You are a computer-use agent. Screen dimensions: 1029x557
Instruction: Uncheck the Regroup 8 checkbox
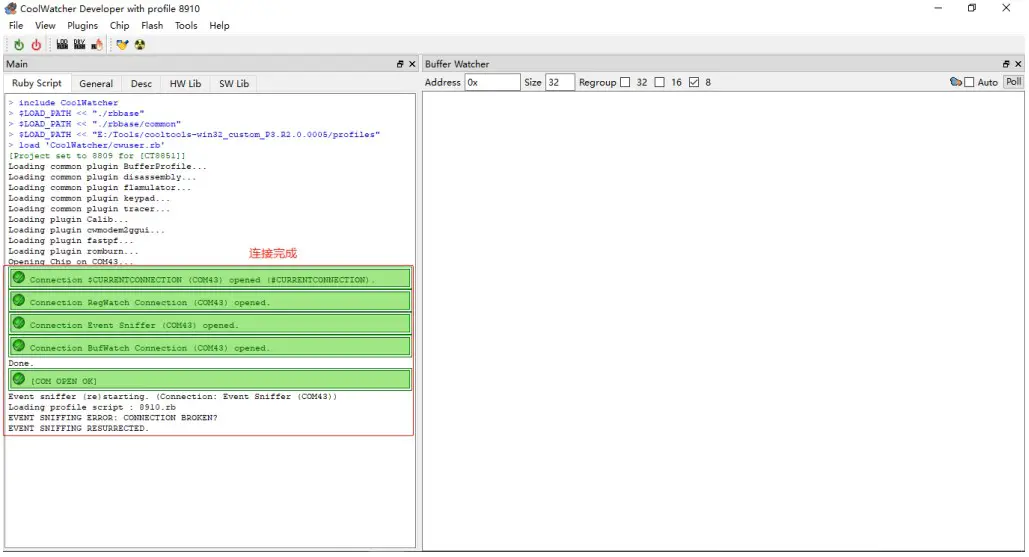(x=694, y=82)
